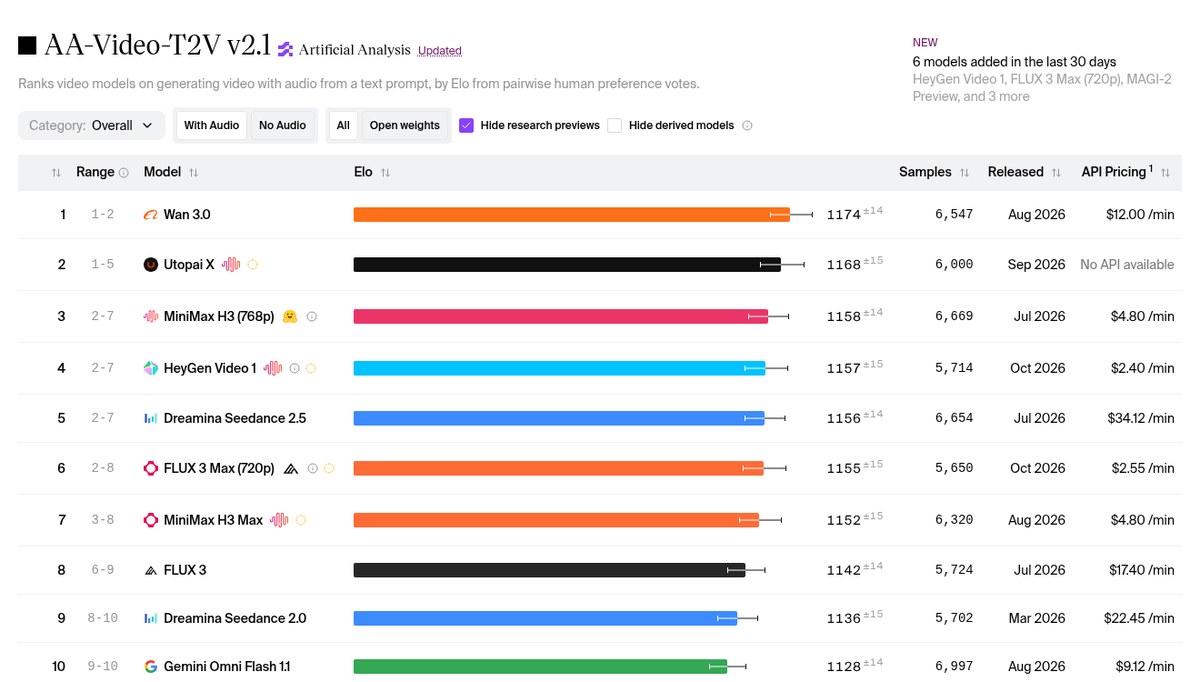Sort by Samples column arrows

964,173
